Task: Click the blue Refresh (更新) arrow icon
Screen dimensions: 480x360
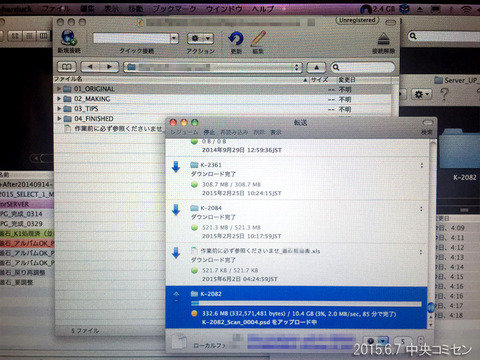Action: click(236, 39)
